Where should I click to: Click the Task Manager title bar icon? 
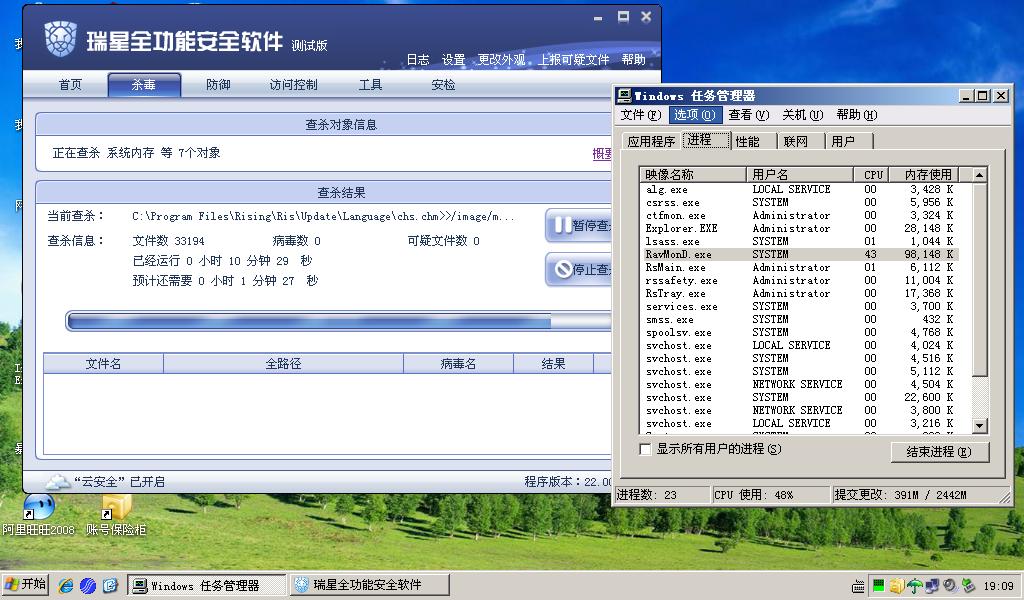(x=624, y=96)
